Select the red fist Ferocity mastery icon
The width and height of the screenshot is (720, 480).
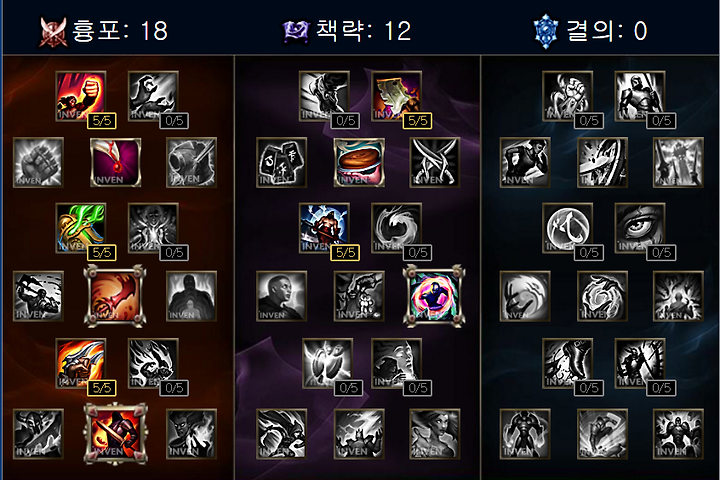[x=81, y=96]
